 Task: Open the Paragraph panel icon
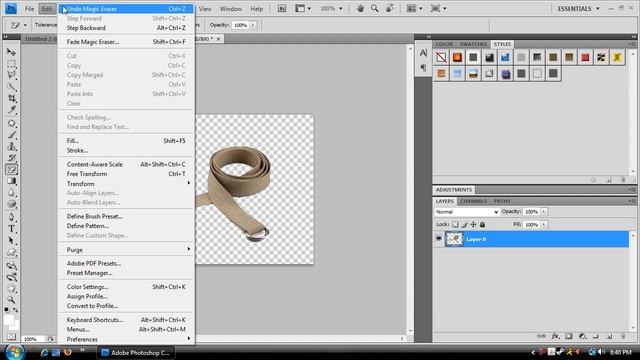423,68
